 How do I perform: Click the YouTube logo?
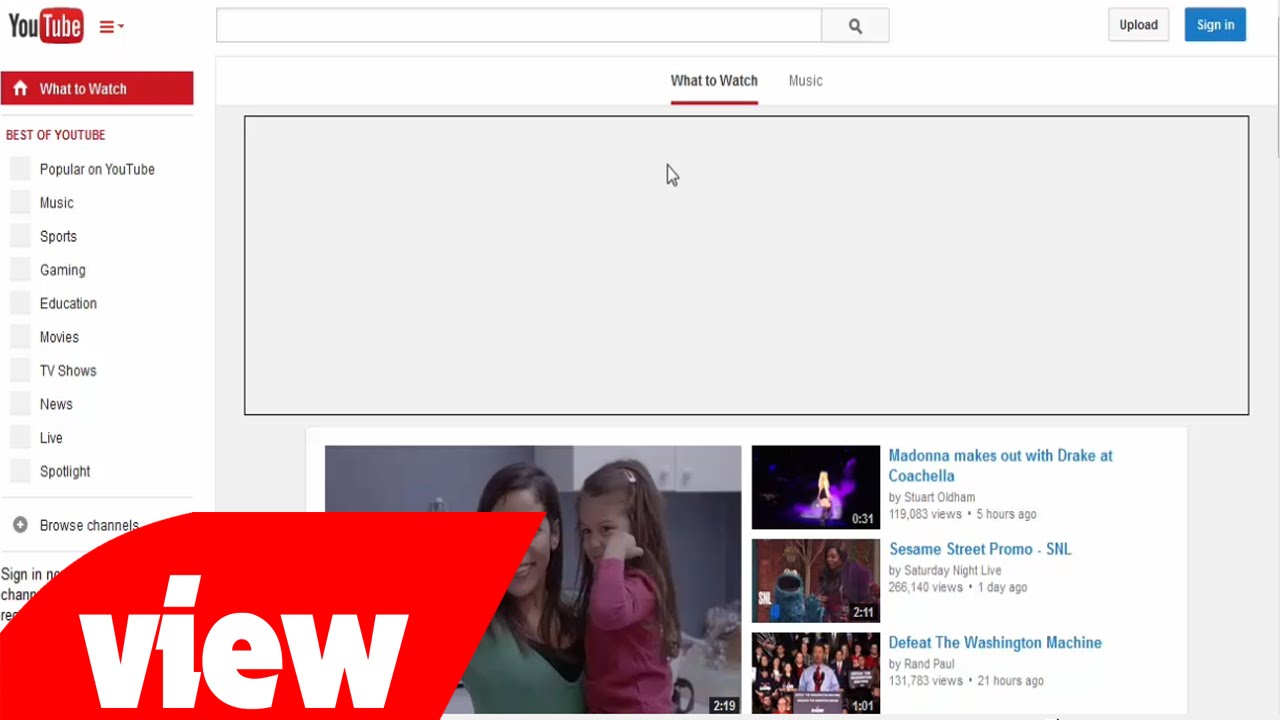click(x=45, y=26)
